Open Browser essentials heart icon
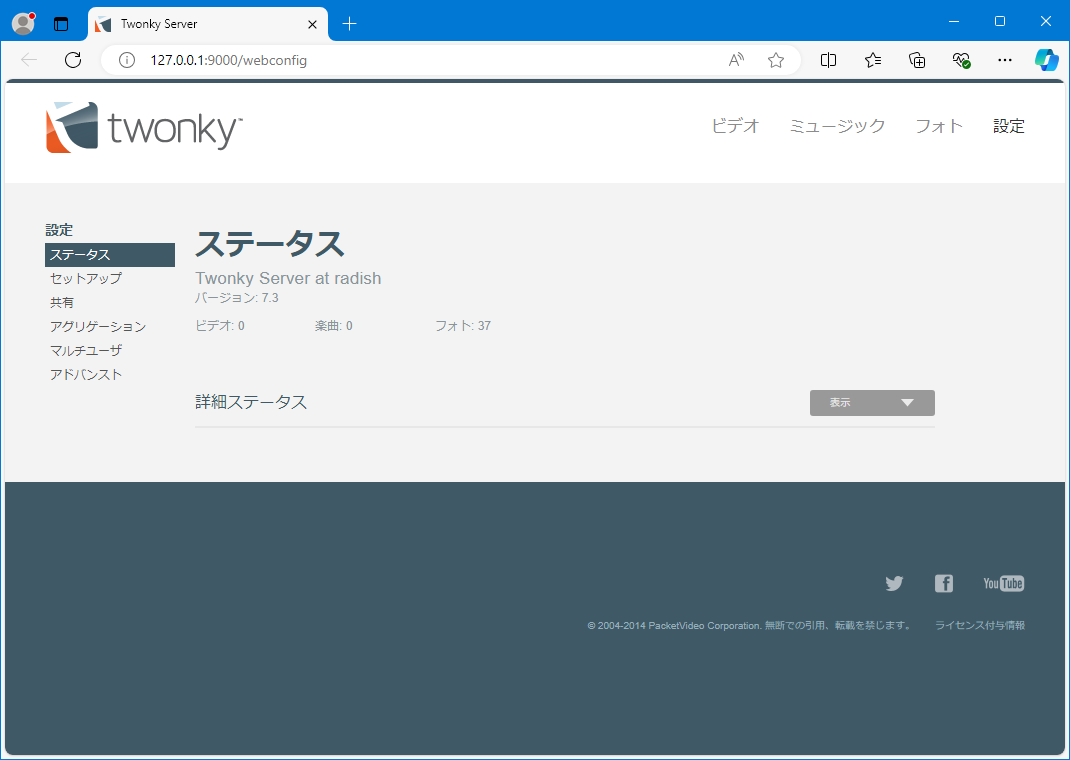Viewport: 1070px width, 760px height. click(x=961, y=60)
